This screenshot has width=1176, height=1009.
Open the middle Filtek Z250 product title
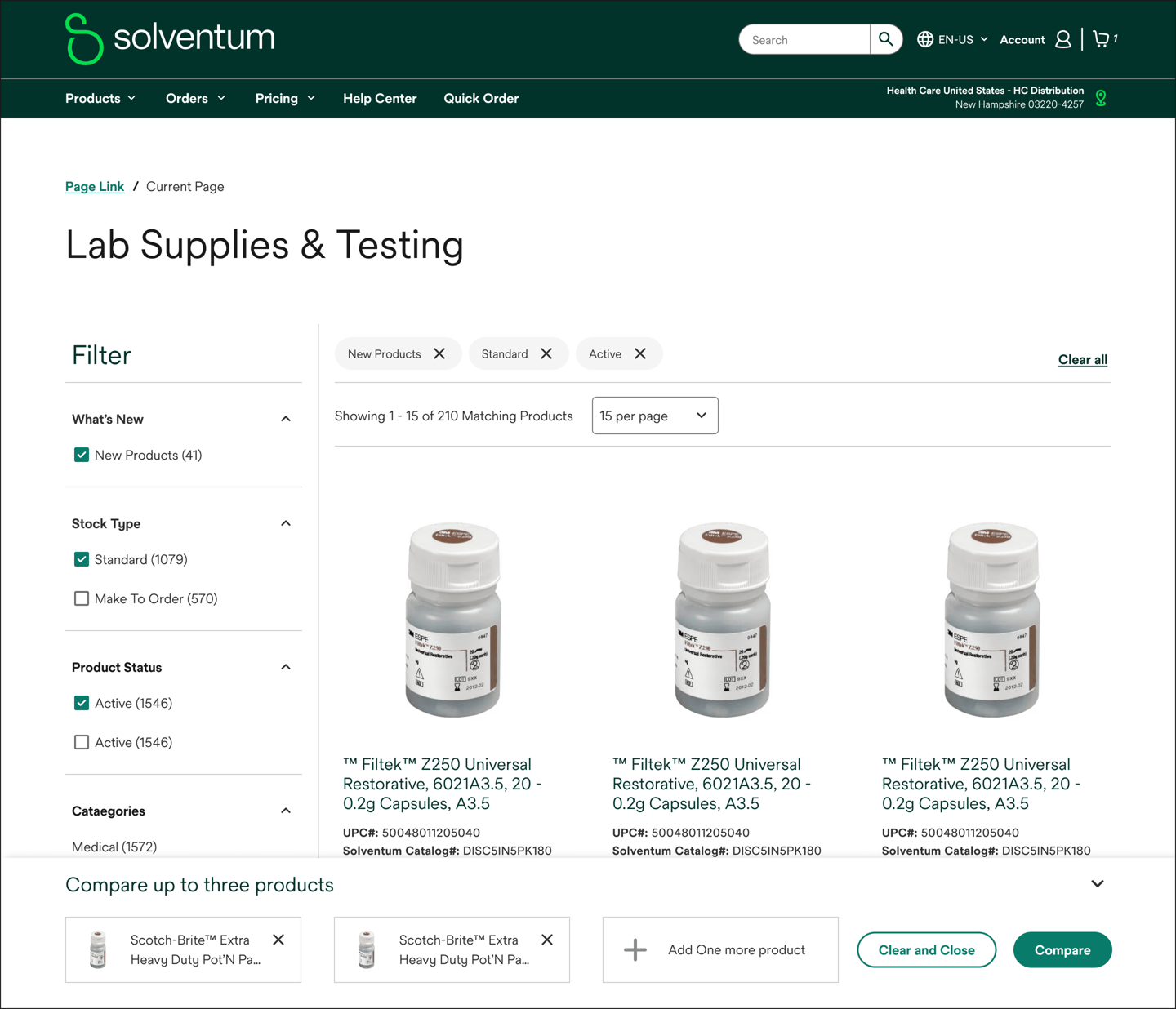pos(711,784)
